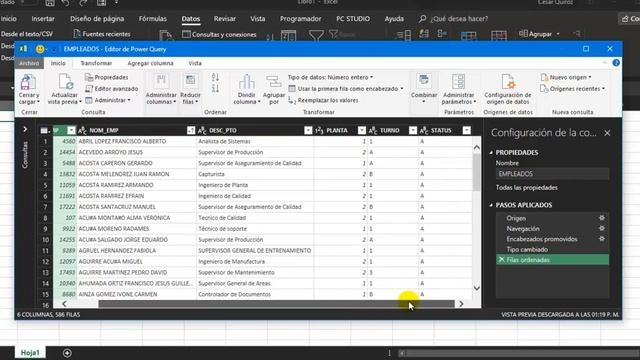Click the table corner icon in the grid

coord(44,130)
